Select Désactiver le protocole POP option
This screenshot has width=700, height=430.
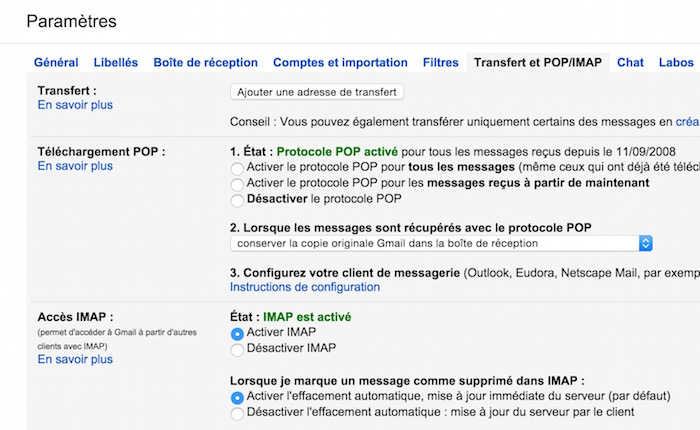tap(237, 200)
